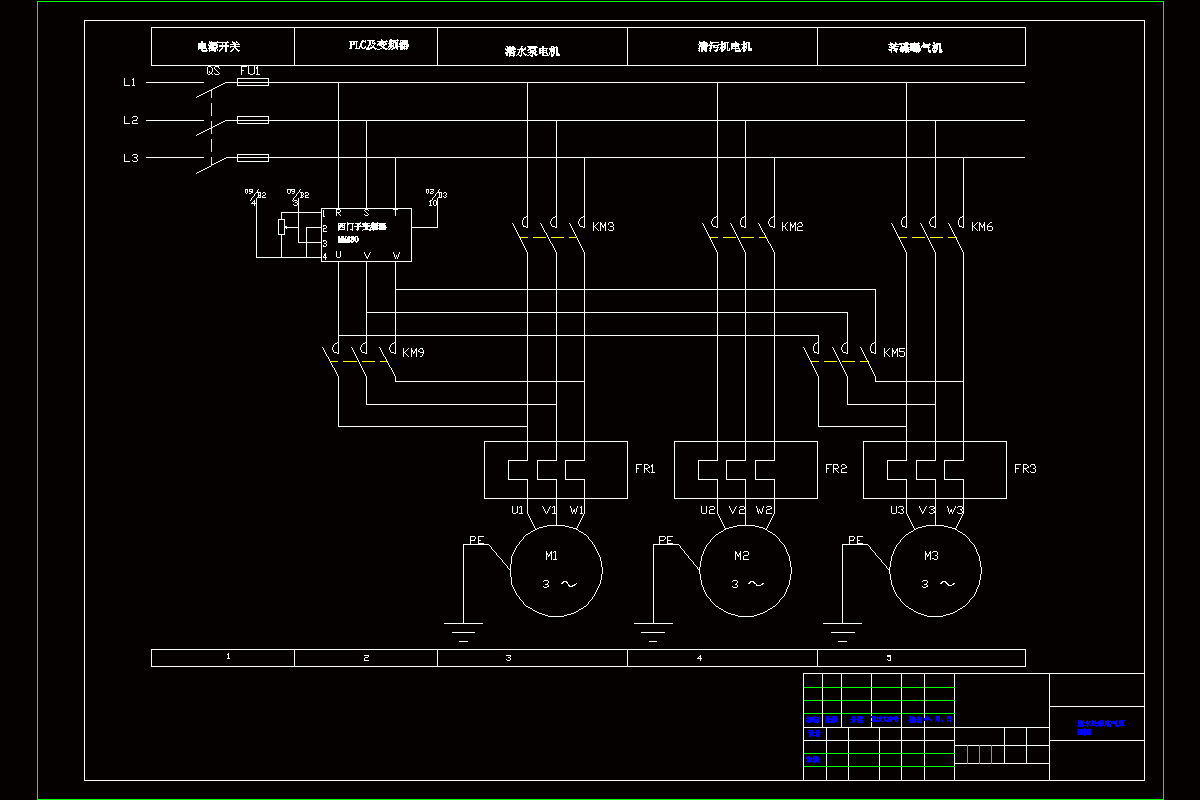Click the blue drawing title text in title block
This screenshot has height=800, width=1200.
point(1100,727)
